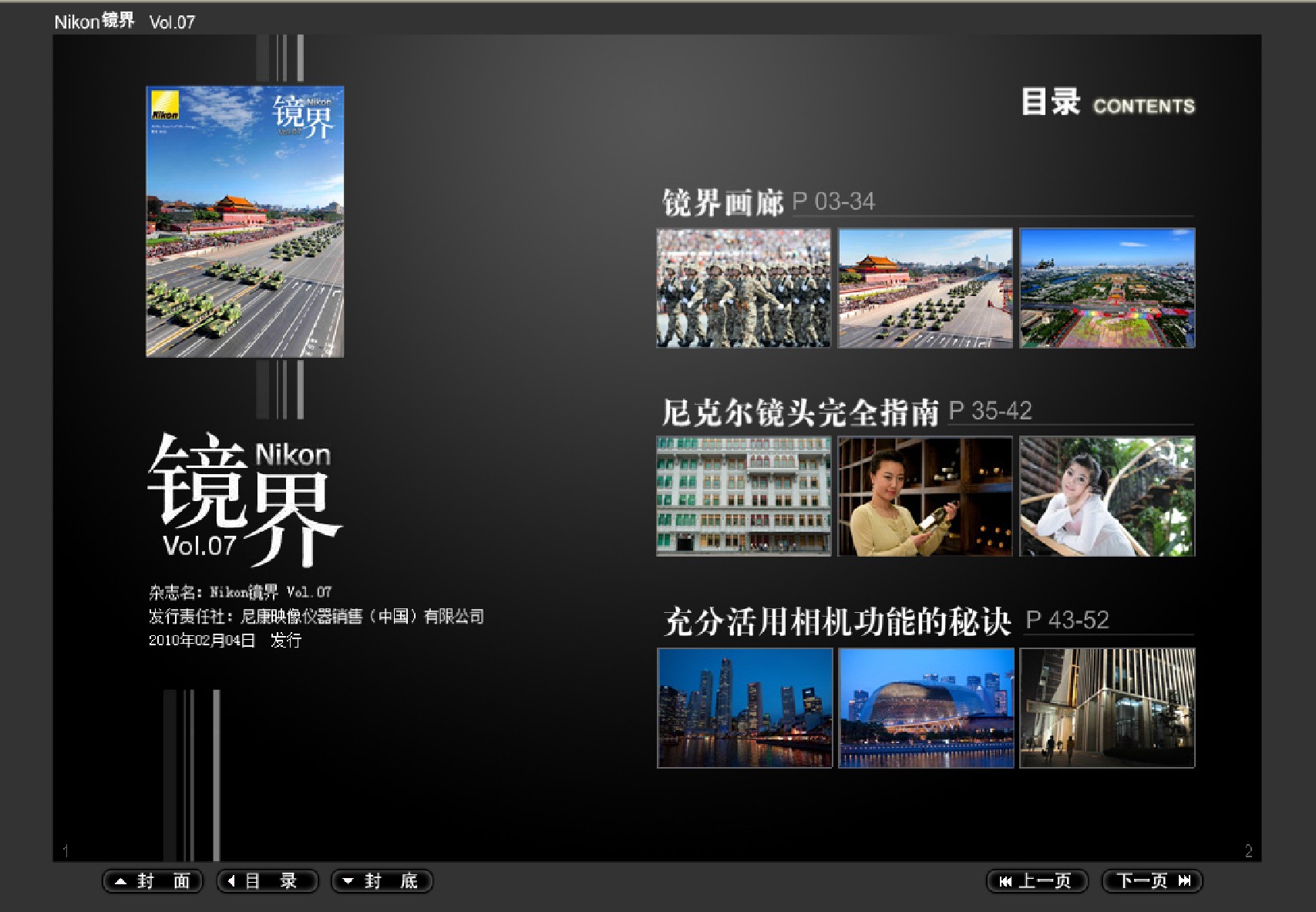Viewport: 1316px width, 912px height.
Task: Open the night building facade thumbnail
Action: 1107,708
